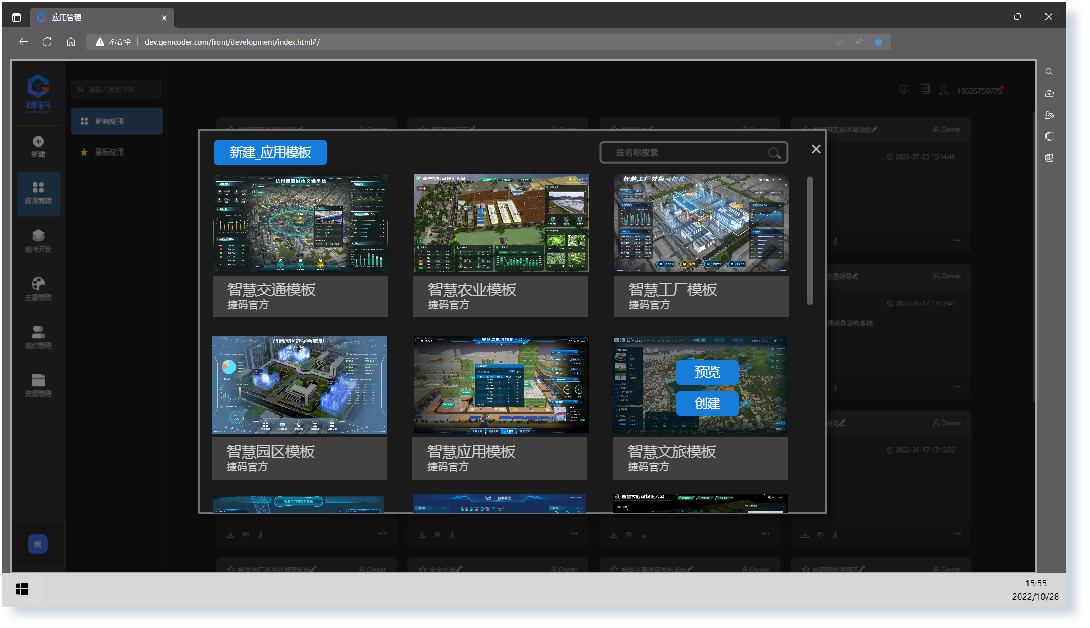Open the user account 13505759779
The image size is (1090, 628).
pos(979,90)
